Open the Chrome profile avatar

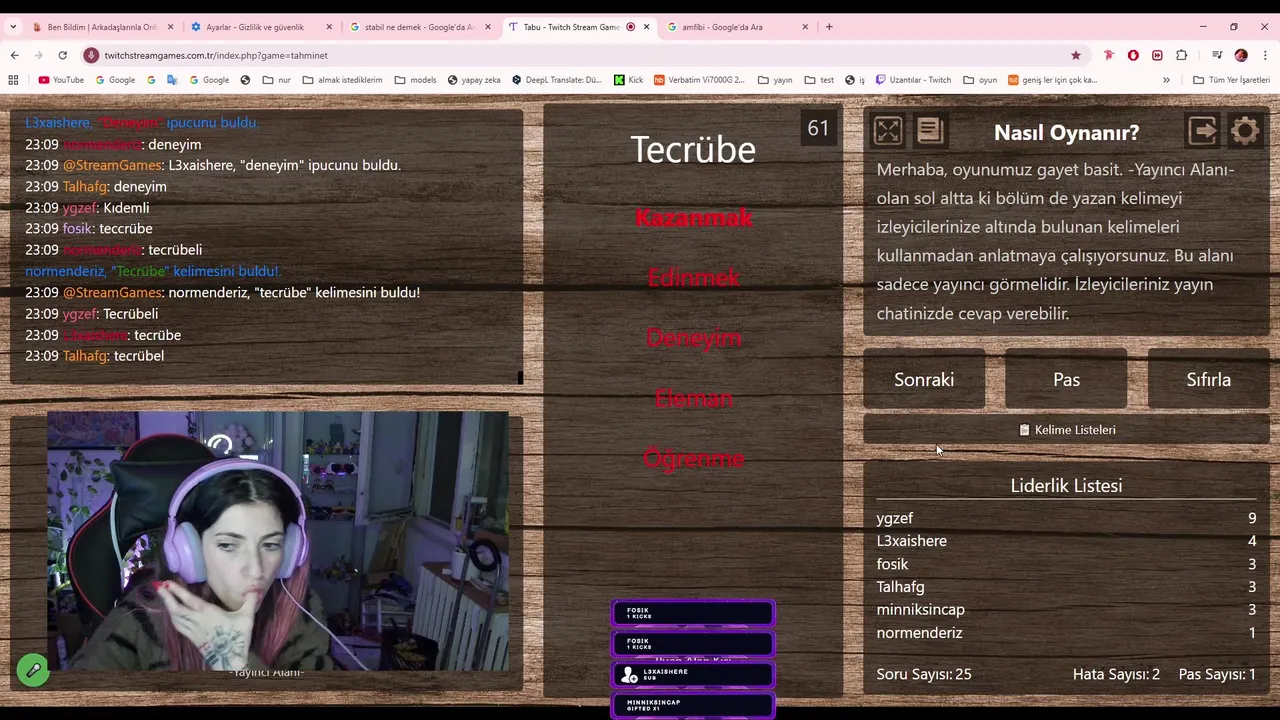click(x=1241, y=55)
